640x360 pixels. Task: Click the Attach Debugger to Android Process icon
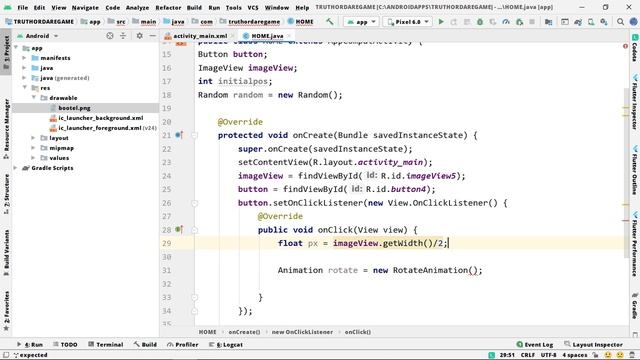pos(519,22)
